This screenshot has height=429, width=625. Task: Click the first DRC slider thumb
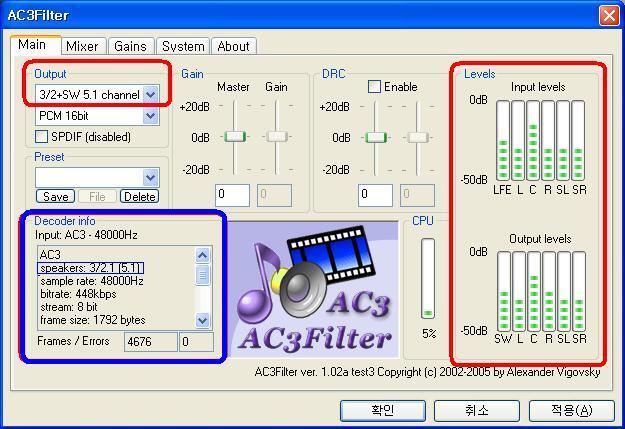(x=376, y=138)
